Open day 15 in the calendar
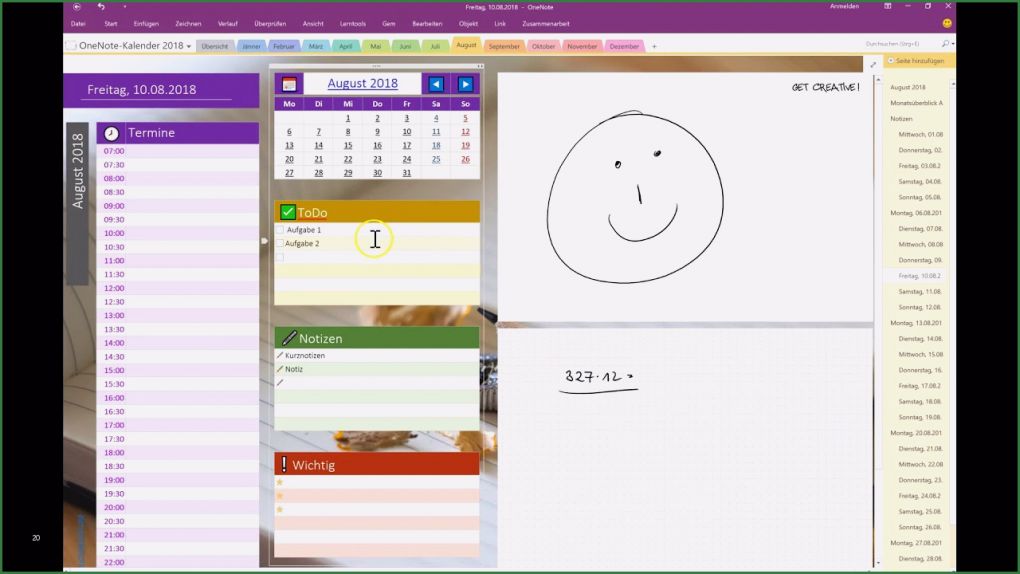This screenshot has height=574, width=1020. [x=348, y=145]
